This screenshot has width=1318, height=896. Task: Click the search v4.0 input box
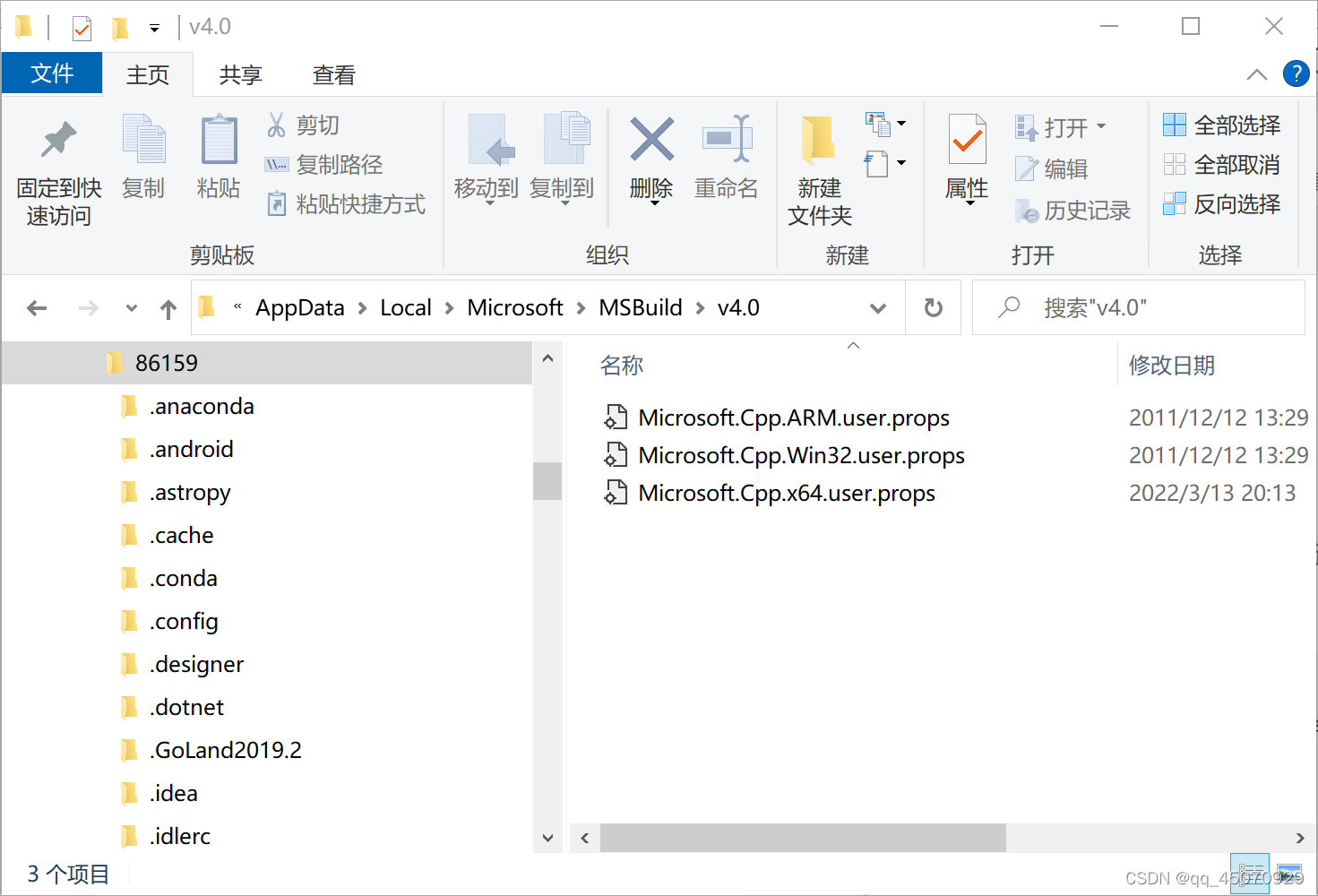[x=1138, y=307]
